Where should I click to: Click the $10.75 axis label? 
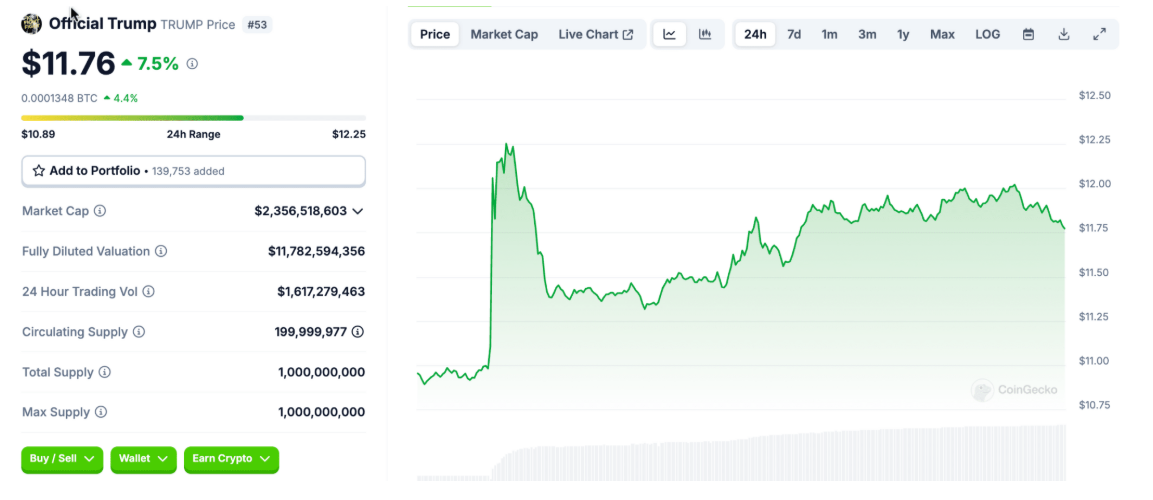[1094, 405]
